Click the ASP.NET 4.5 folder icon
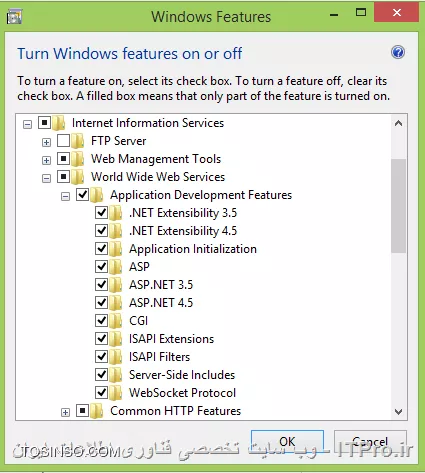The height and width of the screenshot is (473, 425). (x=116, y=303)
